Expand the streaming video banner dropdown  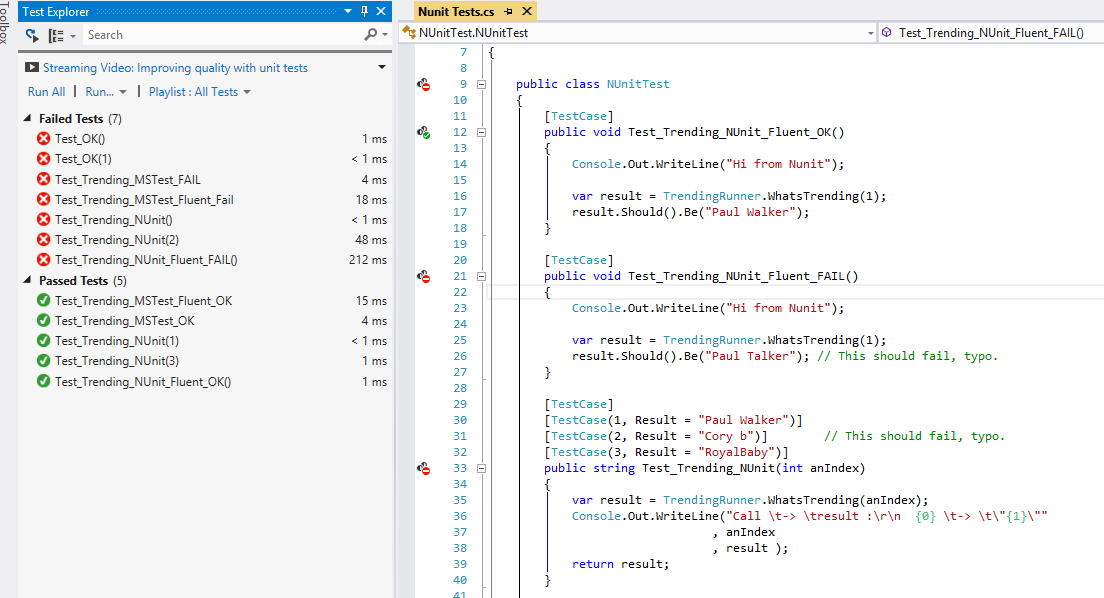click(382, 68)
